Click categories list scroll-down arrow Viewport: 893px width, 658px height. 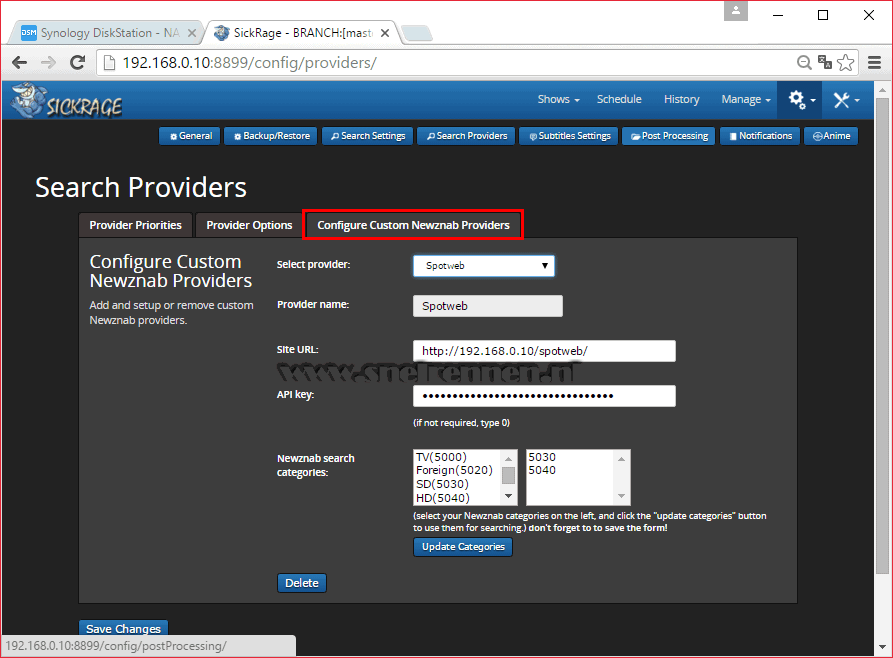point(509,497)
